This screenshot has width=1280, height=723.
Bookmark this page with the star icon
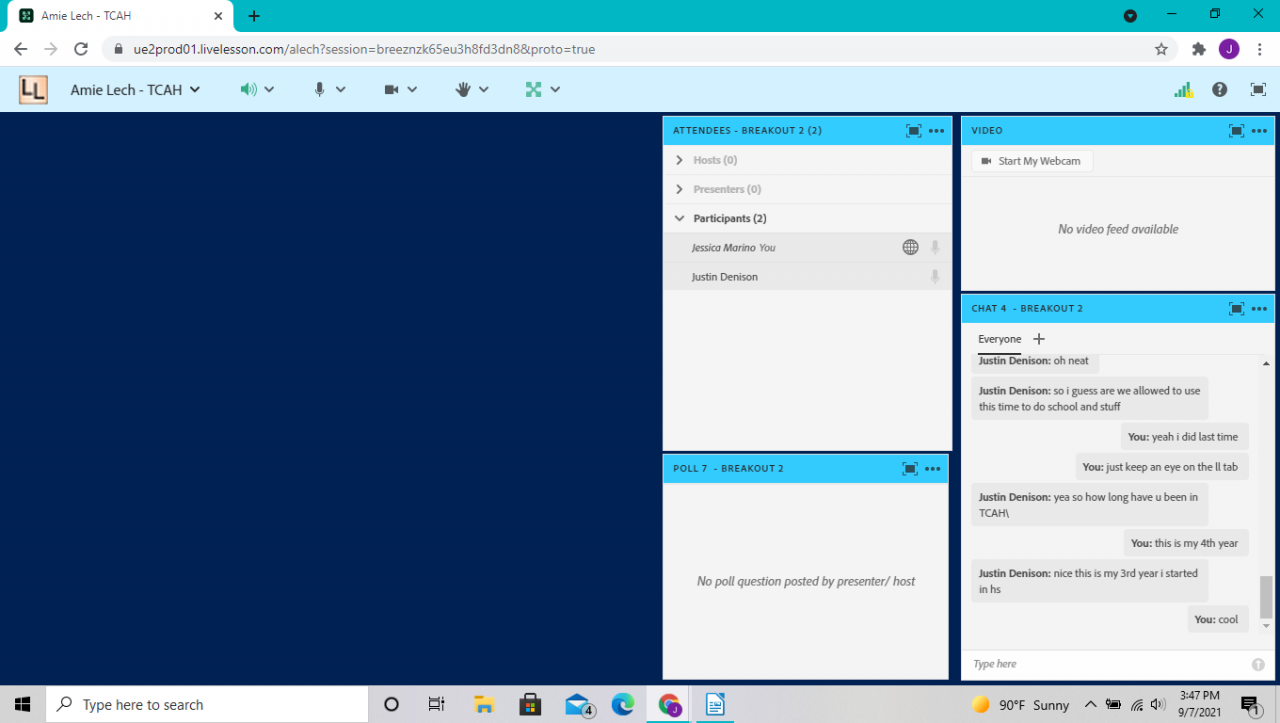1161,49
